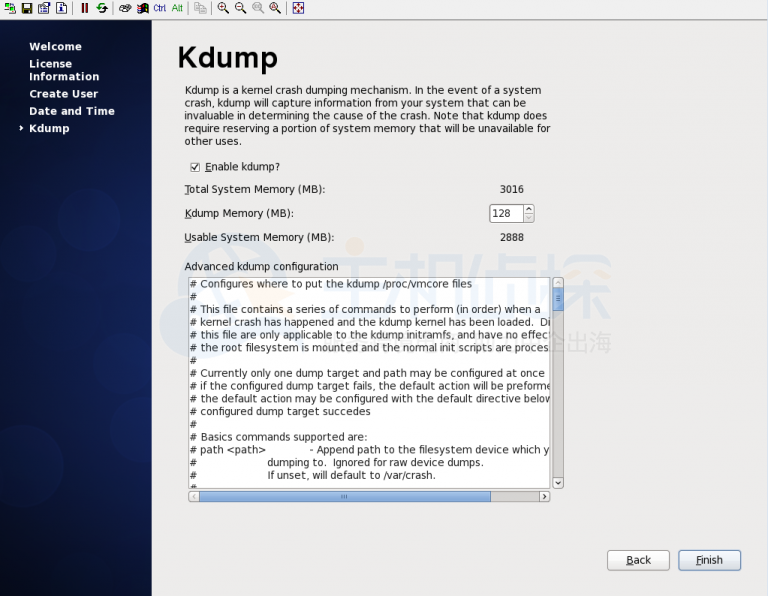The height and width of the screenshot is (596, 768).
Task: Click the full screen arrows icon
Action: click(298, 8)
